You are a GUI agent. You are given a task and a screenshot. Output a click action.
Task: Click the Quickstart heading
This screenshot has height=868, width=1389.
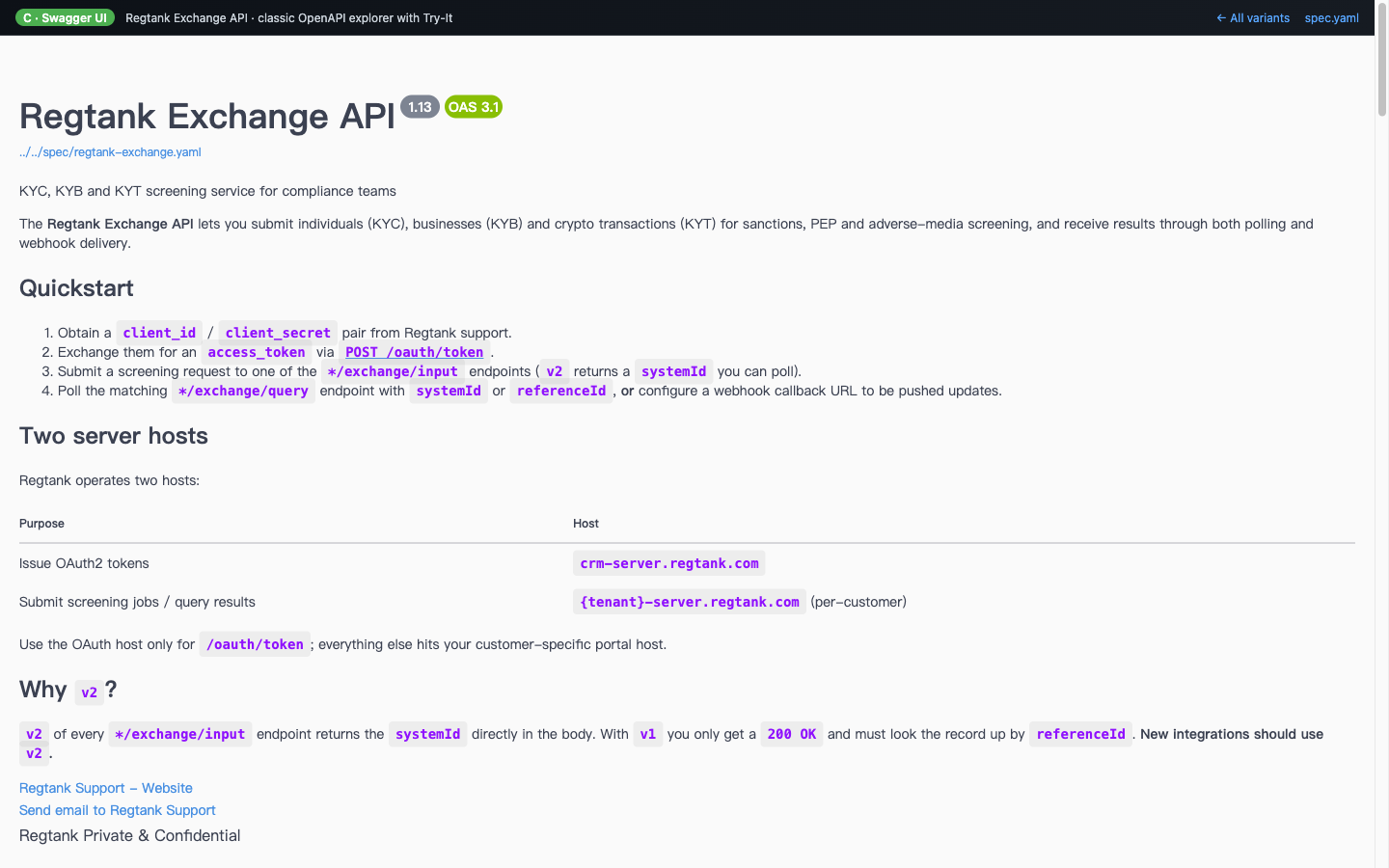tap(76, 288)
